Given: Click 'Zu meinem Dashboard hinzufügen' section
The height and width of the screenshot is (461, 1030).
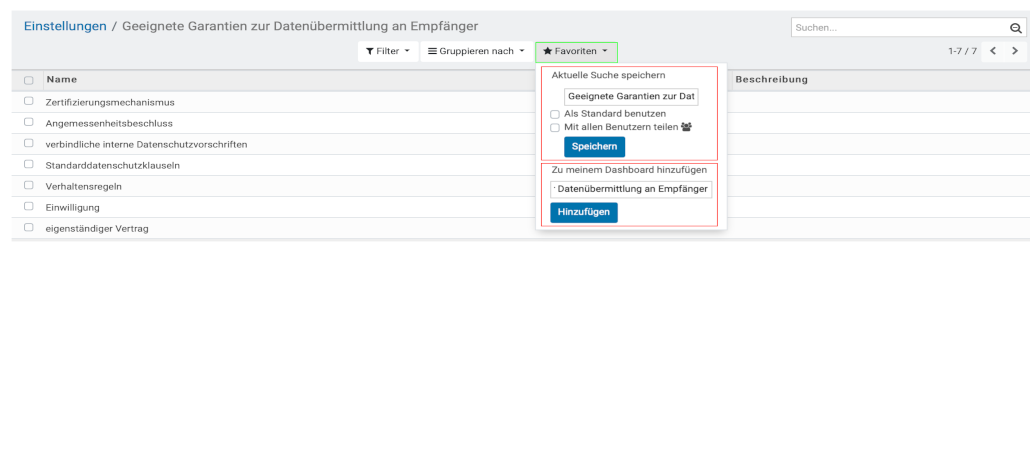Looking at the screenshot, I should 629,170.
